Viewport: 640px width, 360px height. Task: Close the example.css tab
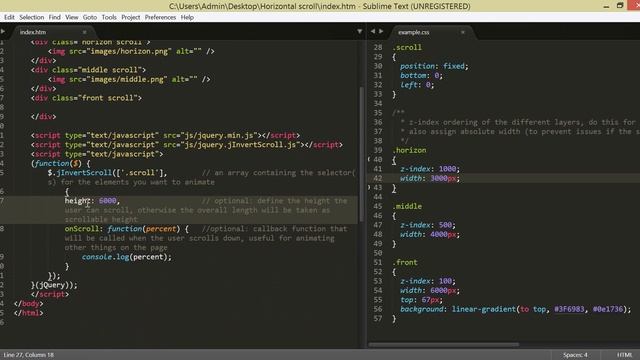click(x=462, y=32)
